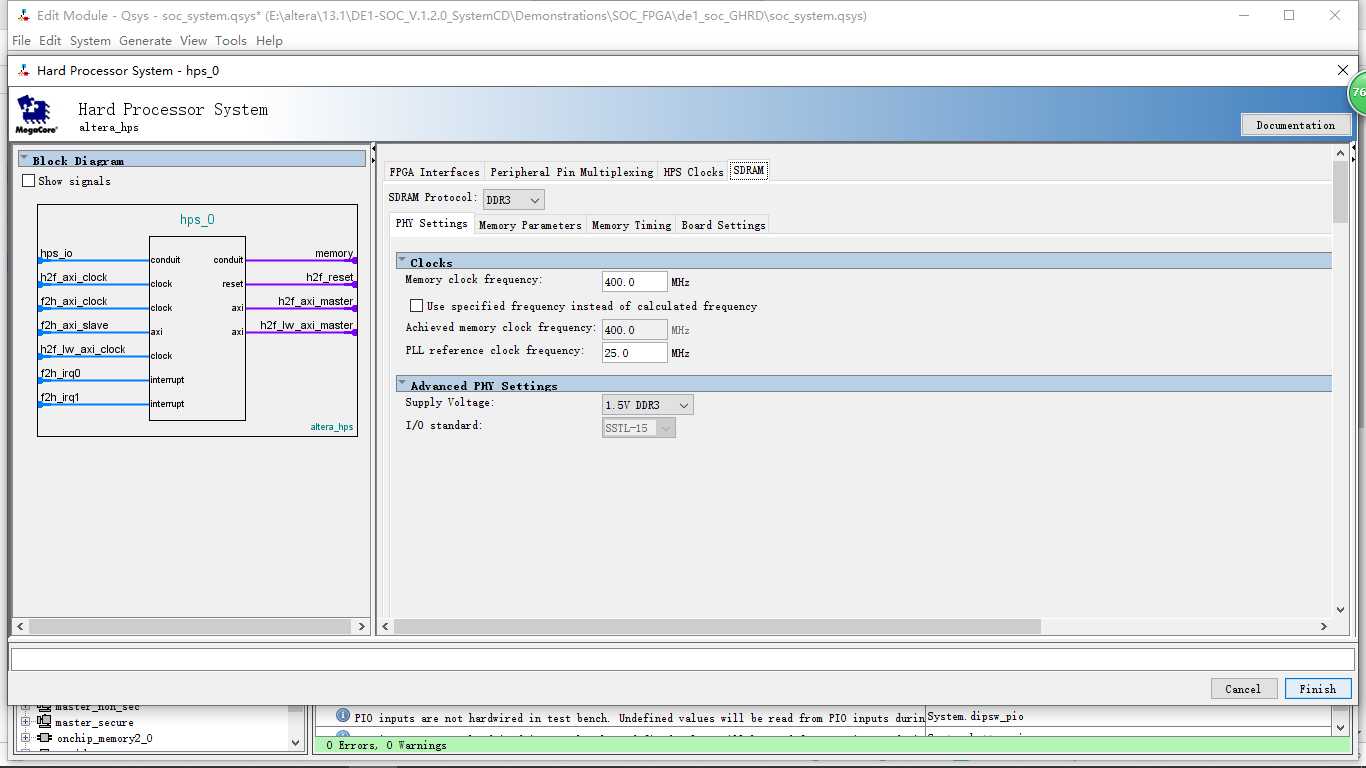This screenshot has width=1366, height=768.
Task: Click the hps_0 block in diagram
Action: click(197, 328)
